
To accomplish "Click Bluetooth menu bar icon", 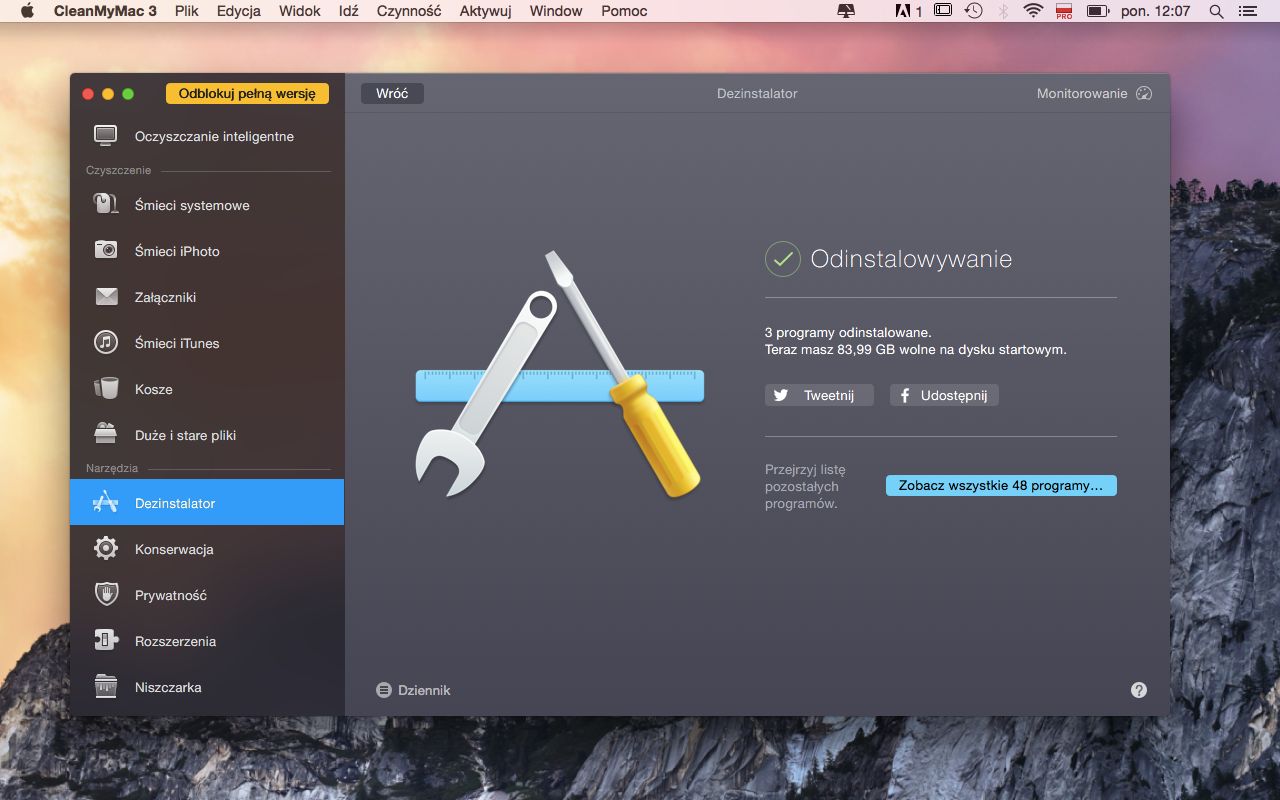I will [x=1003, y=11].
